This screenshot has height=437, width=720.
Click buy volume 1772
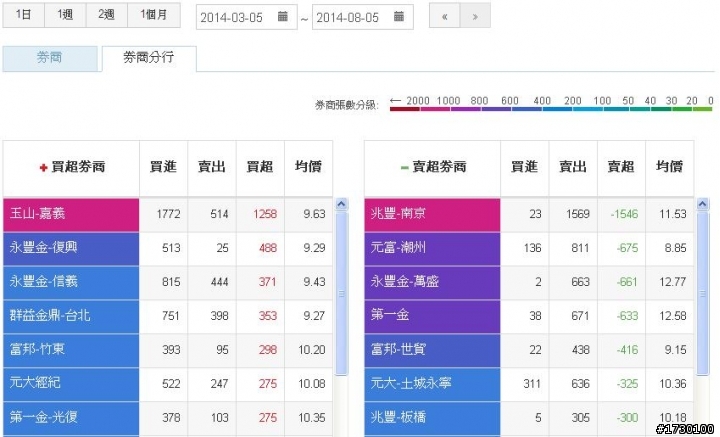[168, 214]
